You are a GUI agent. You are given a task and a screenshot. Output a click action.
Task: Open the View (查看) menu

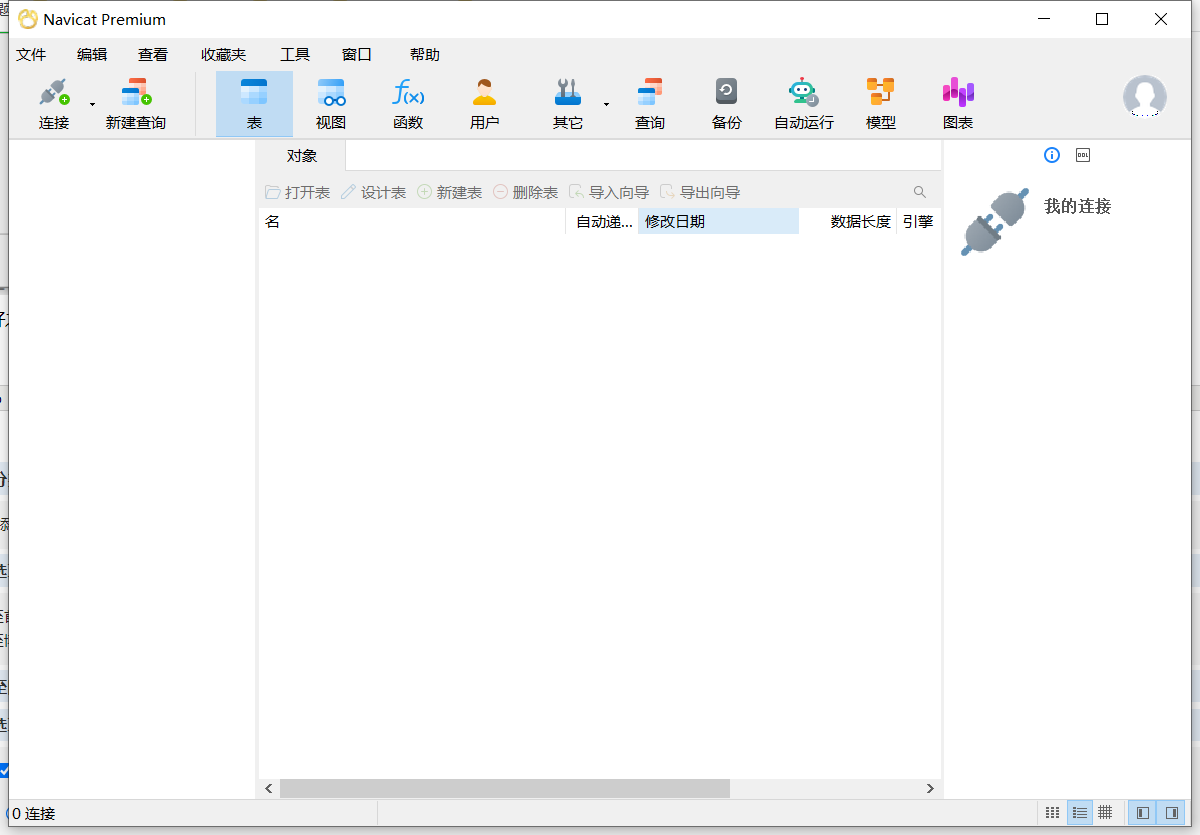153,55
